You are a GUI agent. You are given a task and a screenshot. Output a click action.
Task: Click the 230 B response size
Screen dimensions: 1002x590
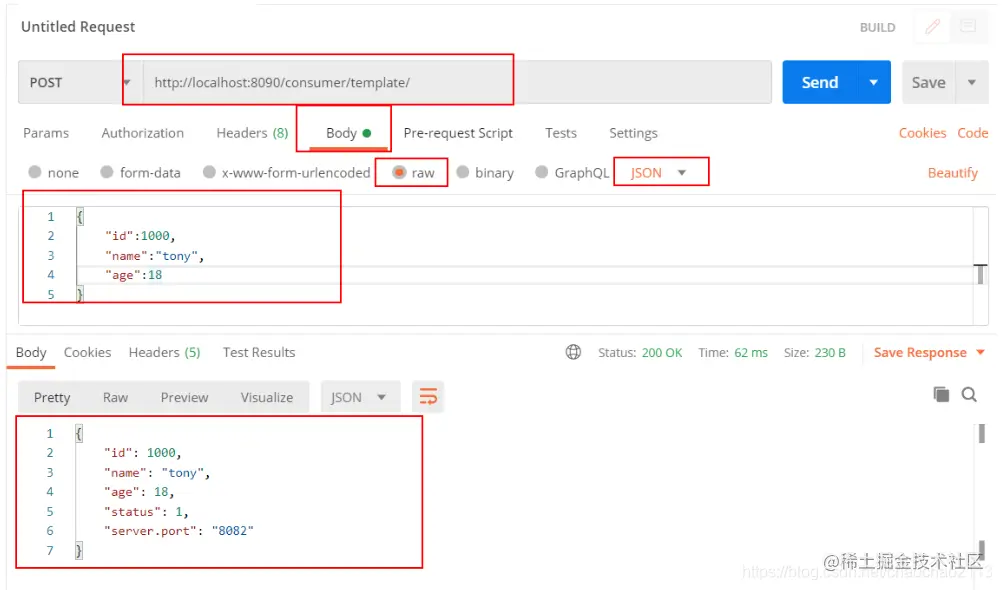coord(830,353)
